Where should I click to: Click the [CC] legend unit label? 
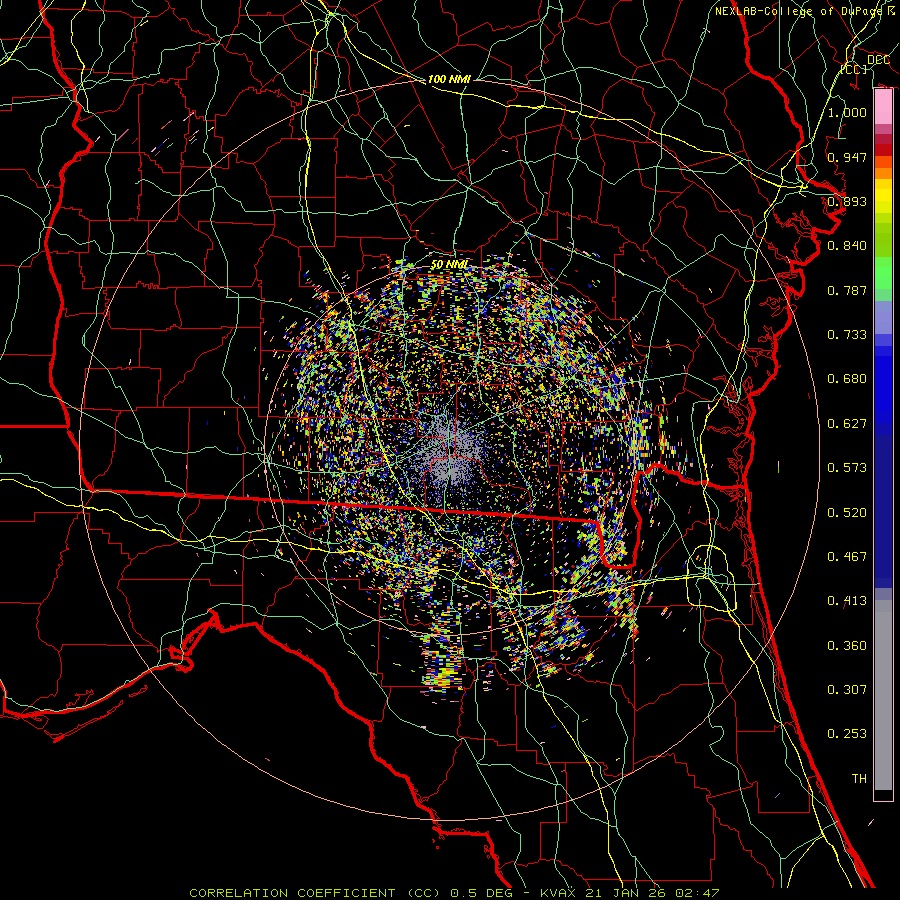[854, 69]
